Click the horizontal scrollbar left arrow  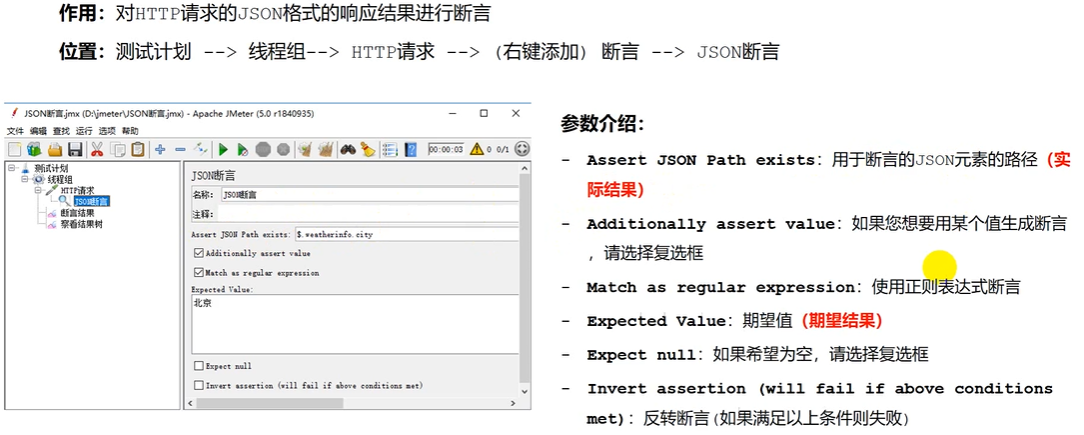pos(191,403)
